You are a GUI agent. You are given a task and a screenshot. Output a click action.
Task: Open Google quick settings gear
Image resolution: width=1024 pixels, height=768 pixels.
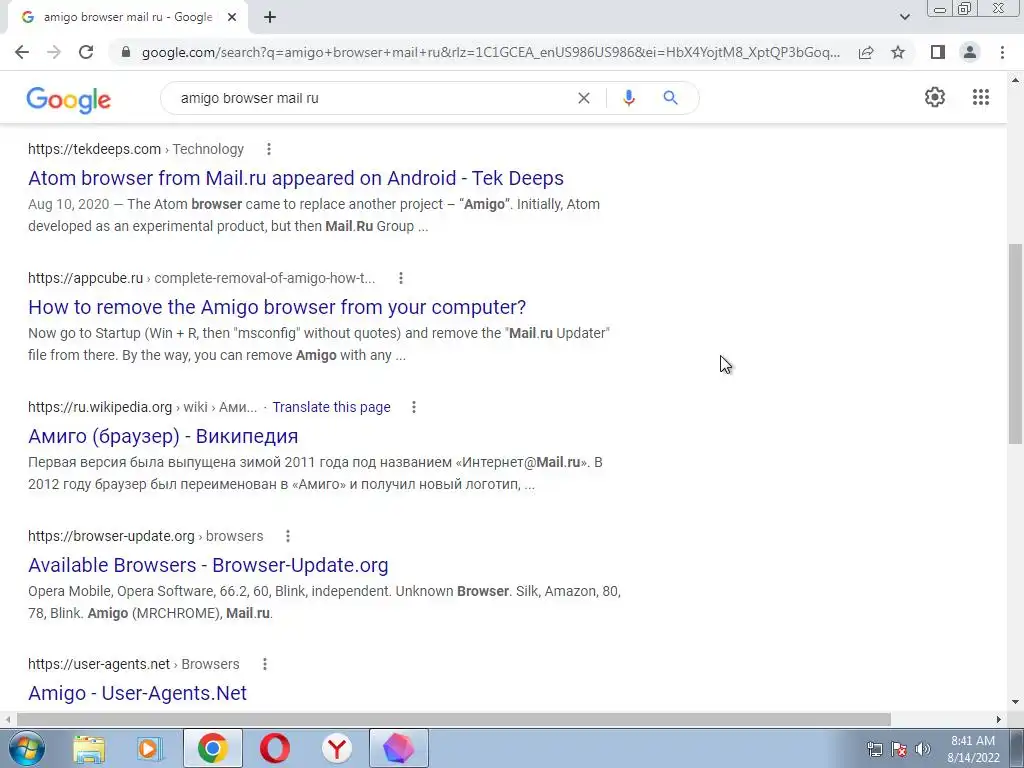[935, 97]
